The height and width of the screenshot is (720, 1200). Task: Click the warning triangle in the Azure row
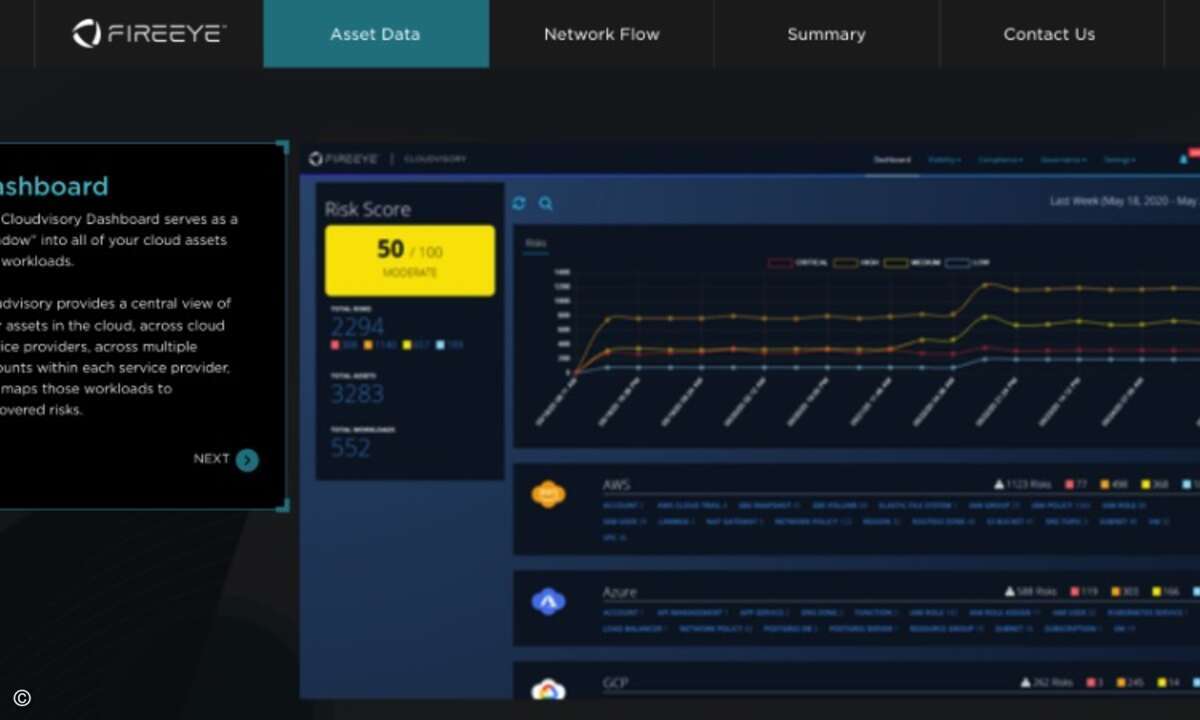coord(1010,592)
